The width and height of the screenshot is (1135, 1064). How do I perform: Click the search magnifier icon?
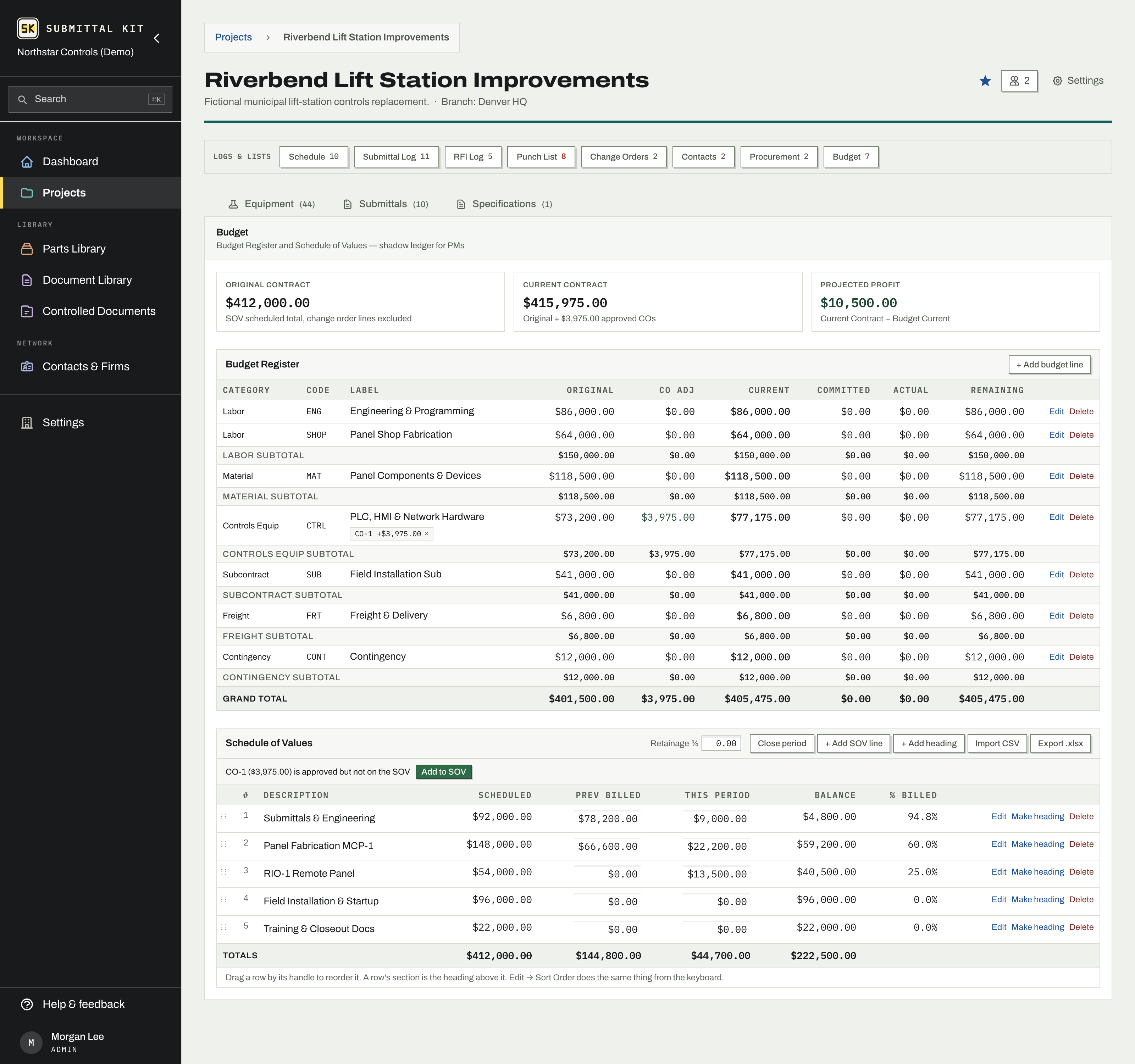(22, 99)
